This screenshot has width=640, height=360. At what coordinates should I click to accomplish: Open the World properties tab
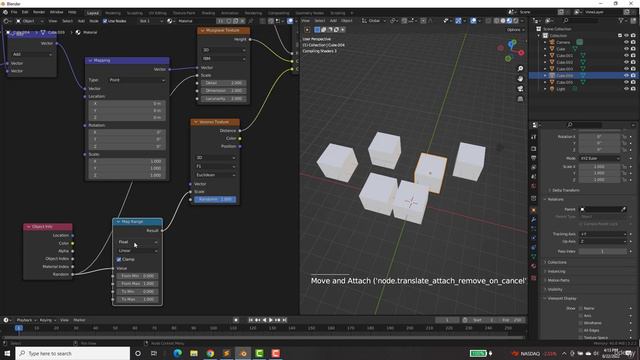pos(533,186)
